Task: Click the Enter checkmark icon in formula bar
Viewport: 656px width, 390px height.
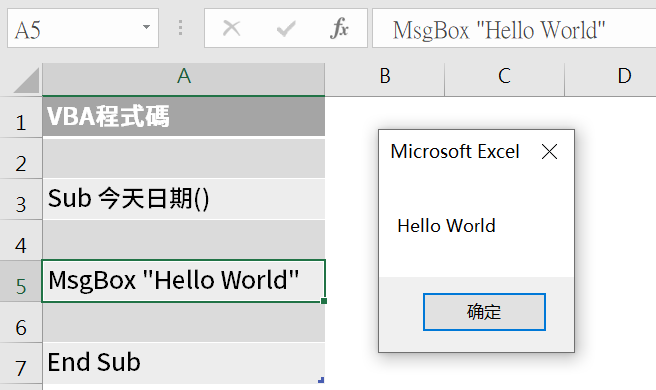Action: (286, 29)
